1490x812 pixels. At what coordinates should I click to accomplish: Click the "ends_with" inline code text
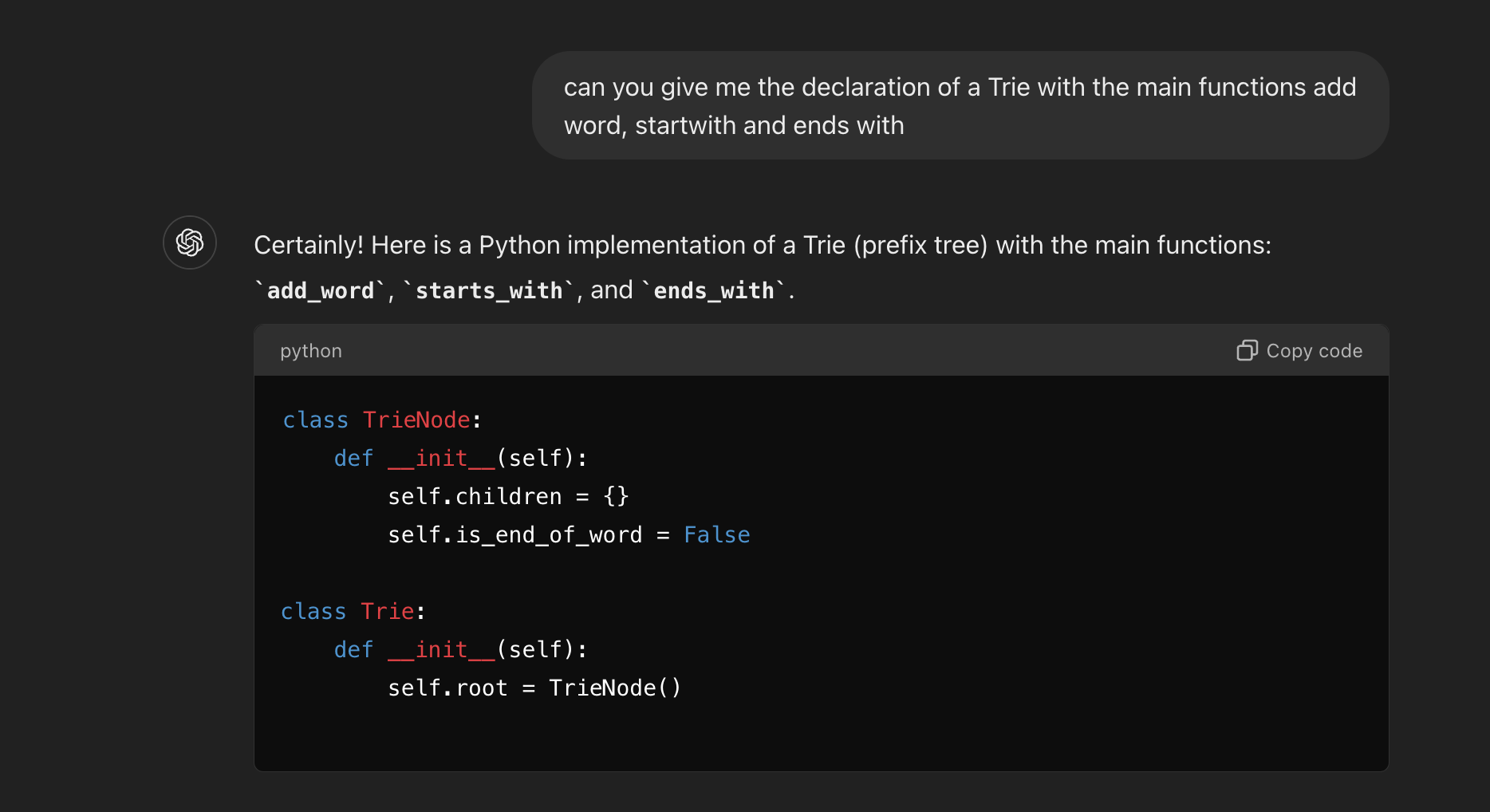pyautogui.click(x=714, y=290)
